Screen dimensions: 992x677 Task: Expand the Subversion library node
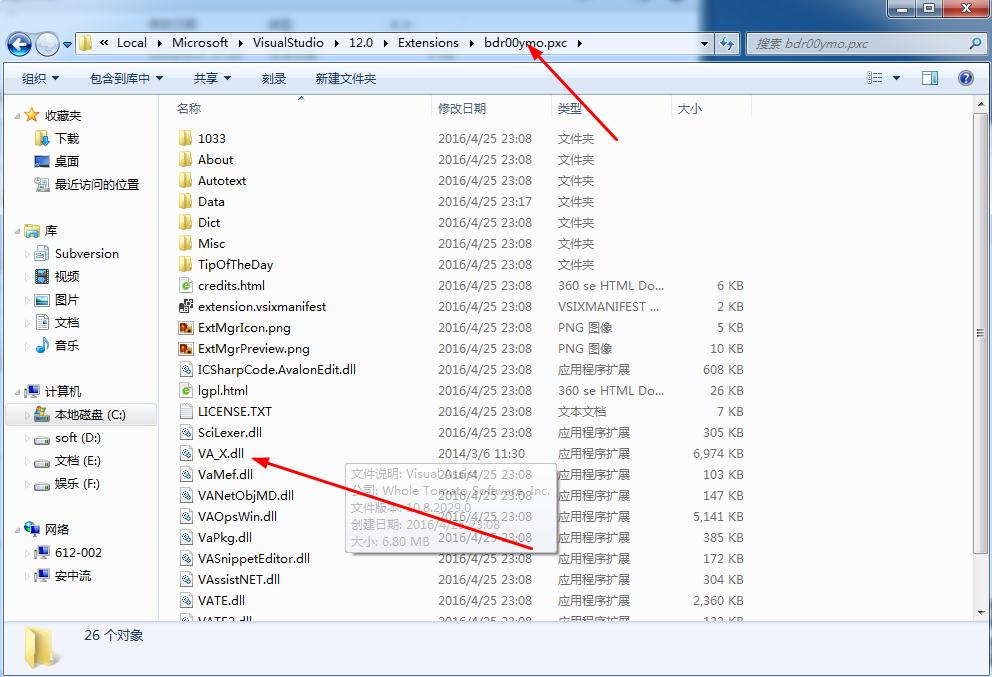click(x=27, y=254)
